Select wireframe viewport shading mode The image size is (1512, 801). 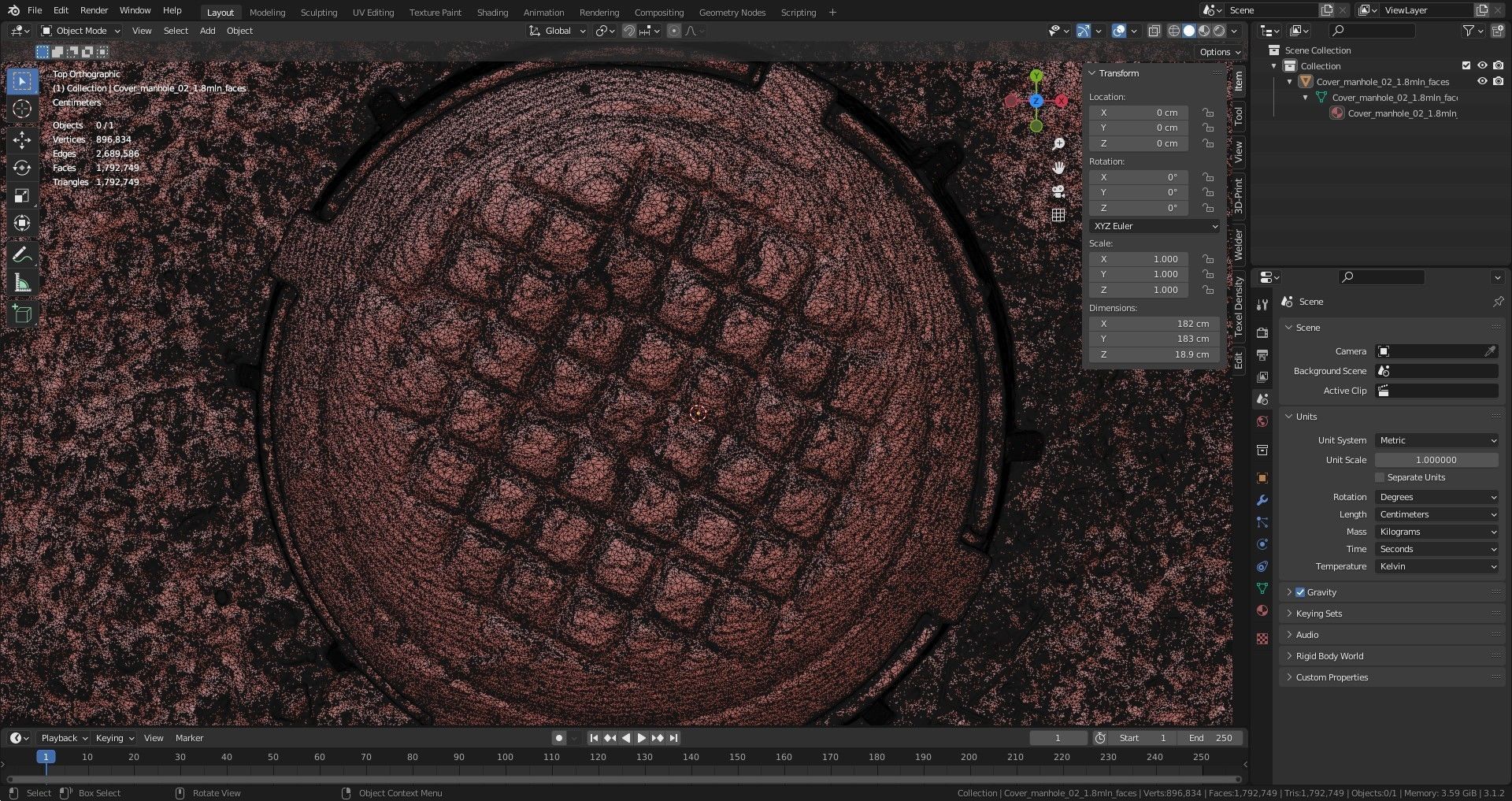coord(1173,31)
